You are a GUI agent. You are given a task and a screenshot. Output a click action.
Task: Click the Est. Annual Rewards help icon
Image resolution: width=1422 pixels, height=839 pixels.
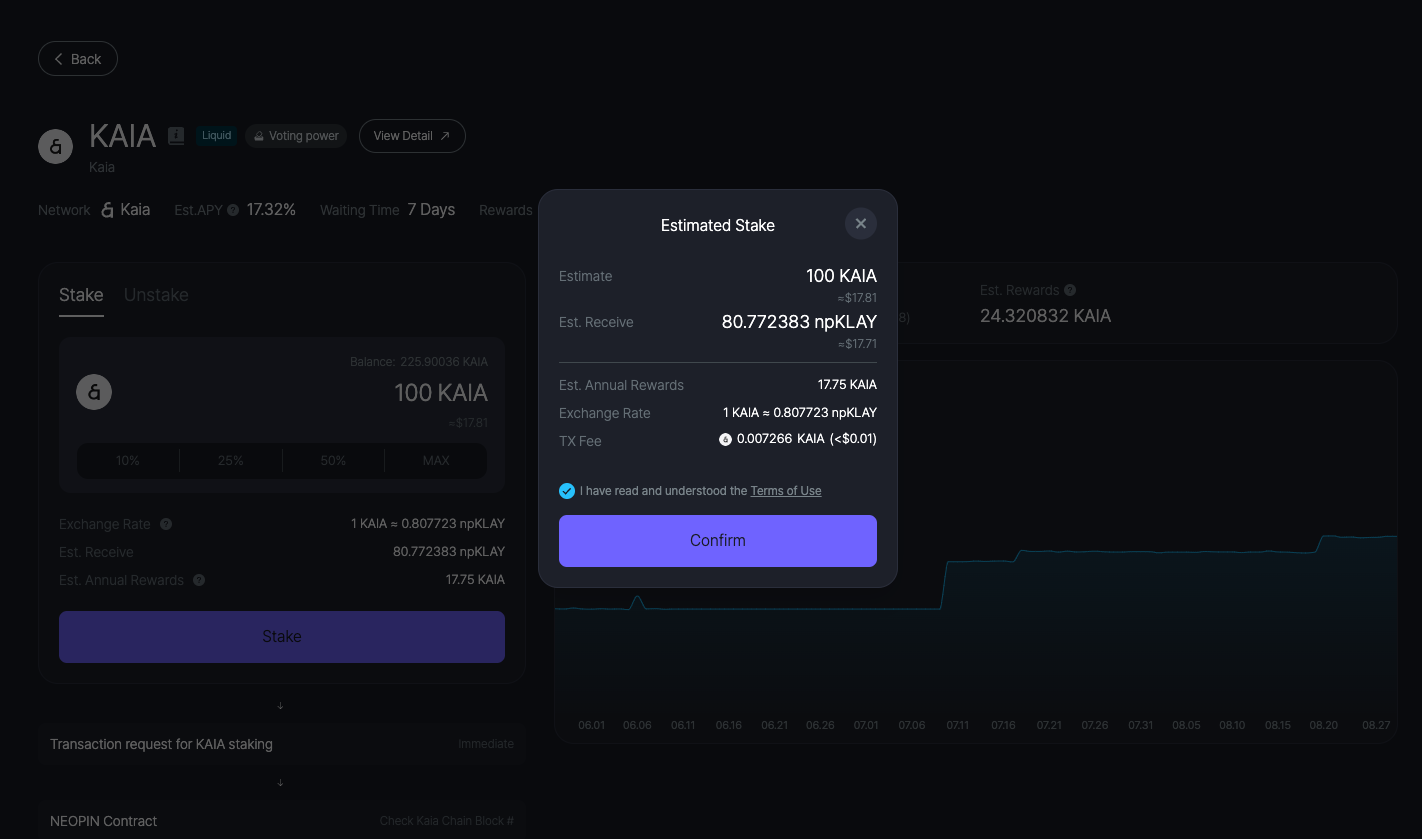click(x=199, y=580)
